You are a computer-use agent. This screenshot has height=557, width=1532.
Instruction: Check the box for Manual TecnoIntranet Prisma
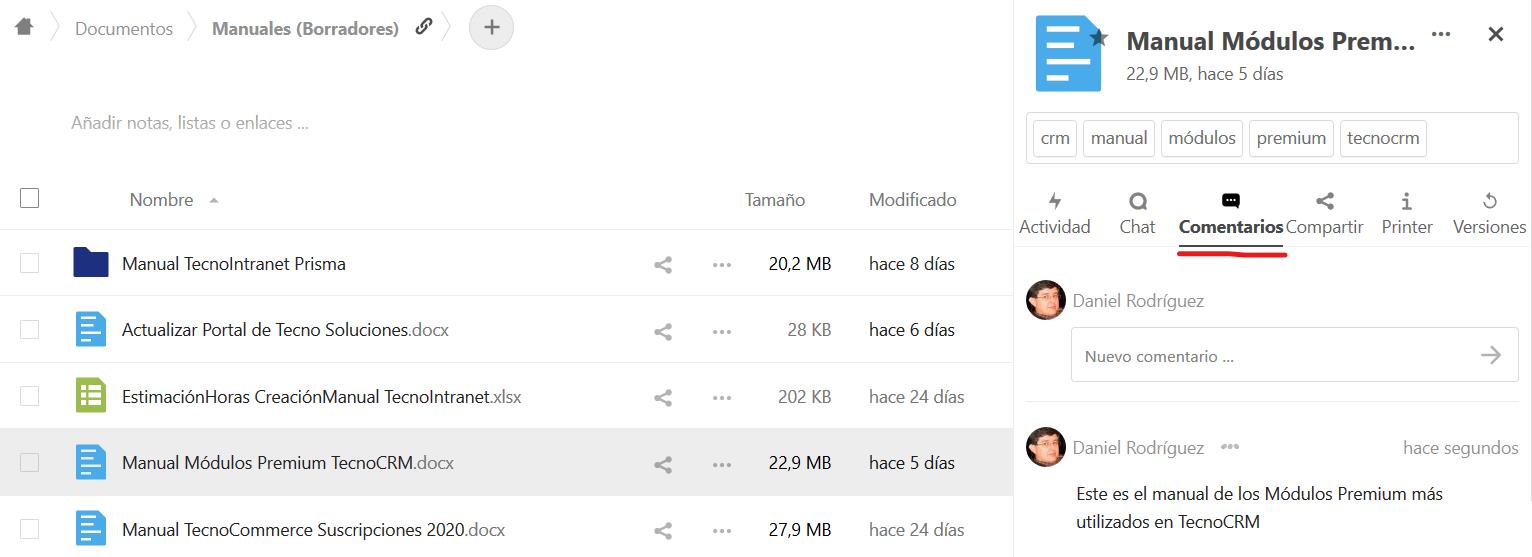pyautogui.click(x=30, y=264)
